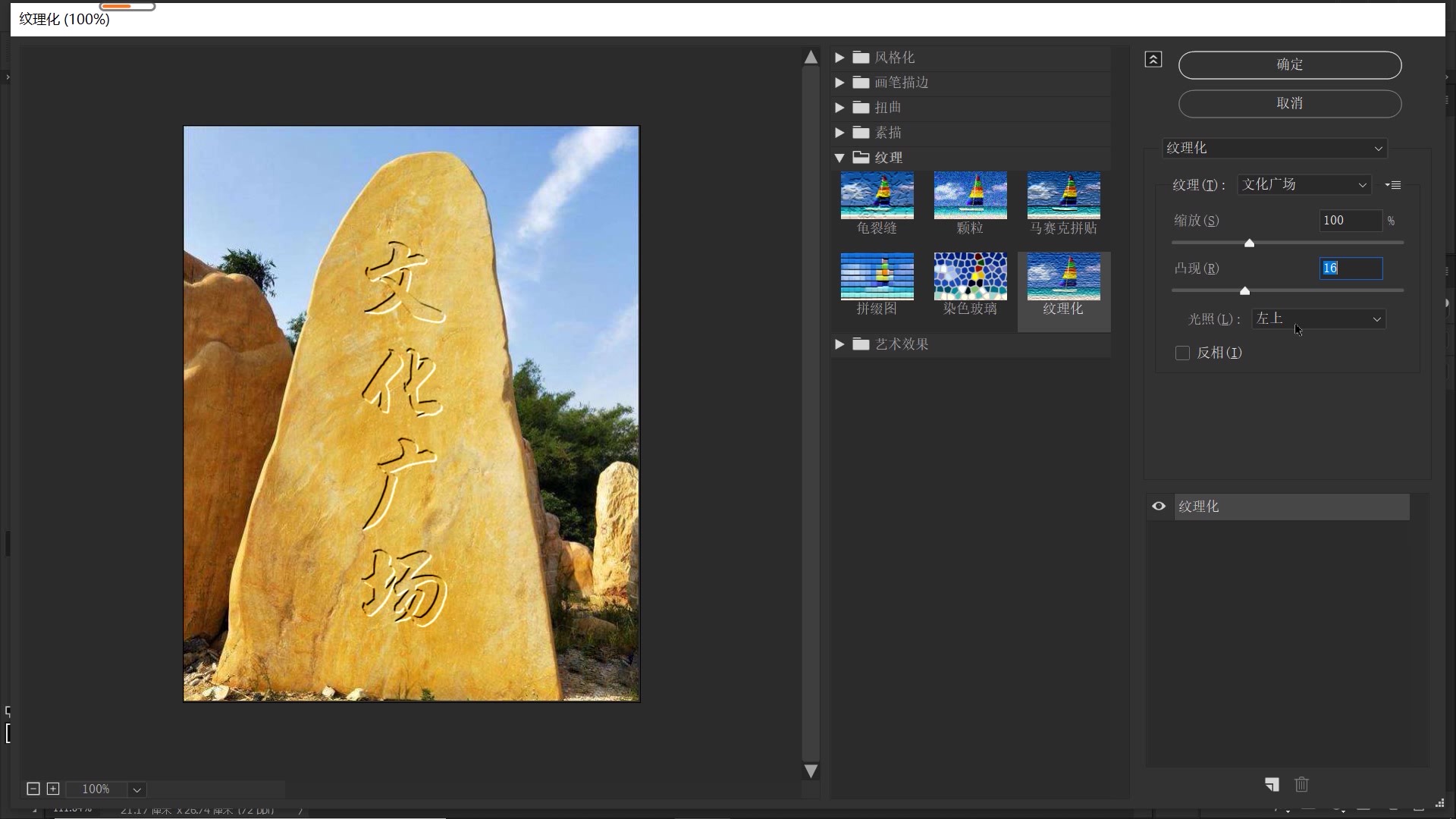
Task: Collapse the 纹理 filter folder
Action: pos(839,158)
